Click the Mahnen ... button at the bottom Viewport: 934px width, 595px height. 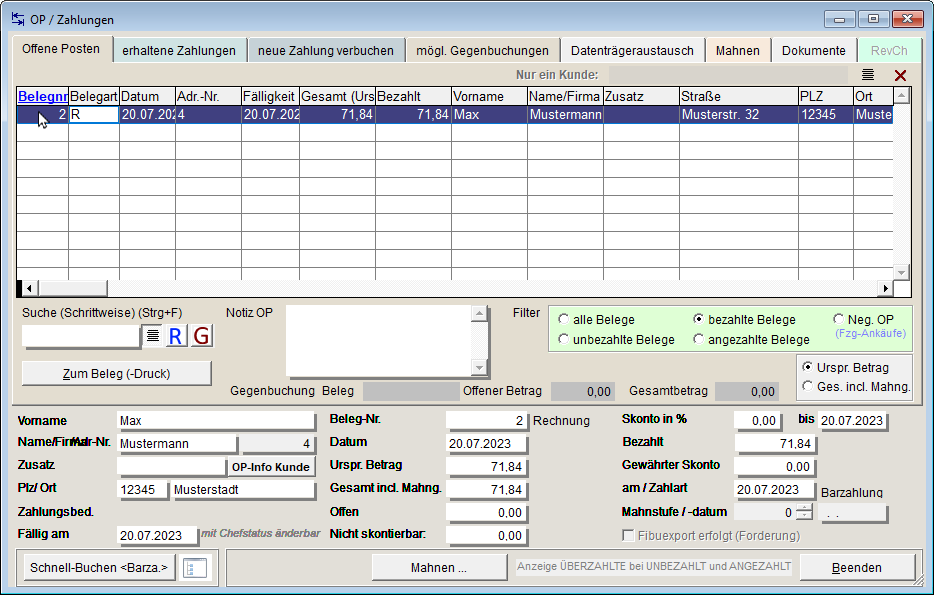[x=439, y=568]
